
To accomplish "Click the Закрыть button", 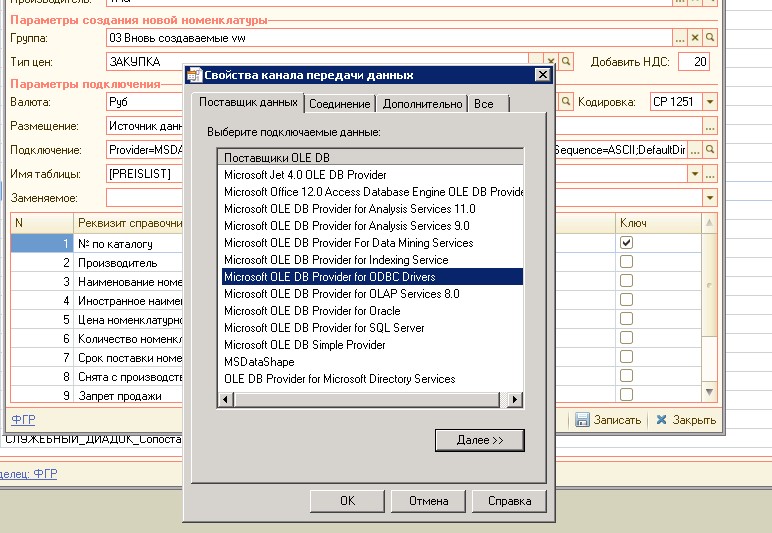I will [686, 420].
